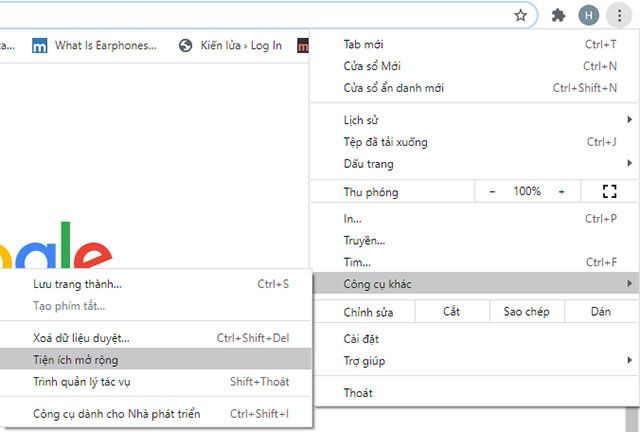Open Trình quản lý tác vụ

155,381
